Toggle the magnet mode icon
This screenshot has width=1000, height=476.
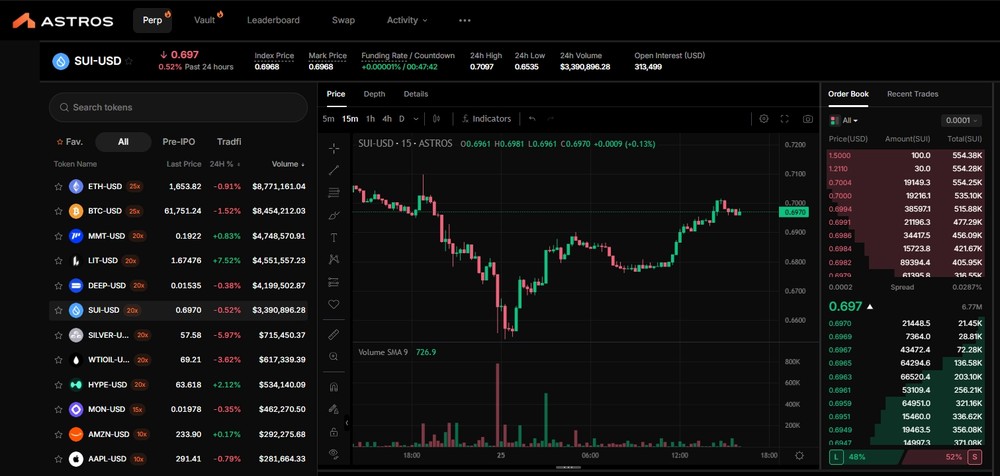pos(334,387)
